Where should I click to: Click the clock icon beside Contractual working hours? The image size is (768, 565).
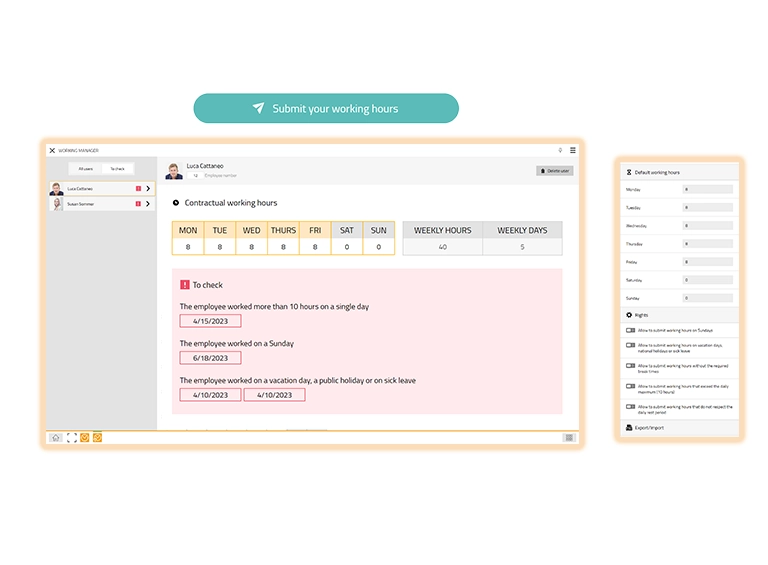click(176, 203)
